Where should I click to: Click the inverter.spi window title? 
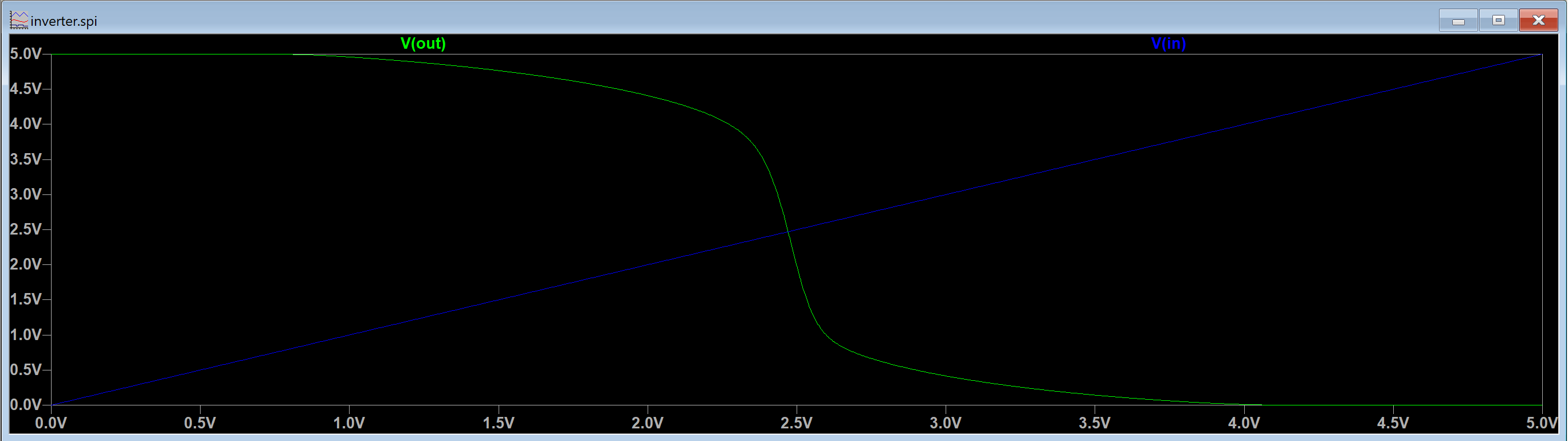pos(64,21)
